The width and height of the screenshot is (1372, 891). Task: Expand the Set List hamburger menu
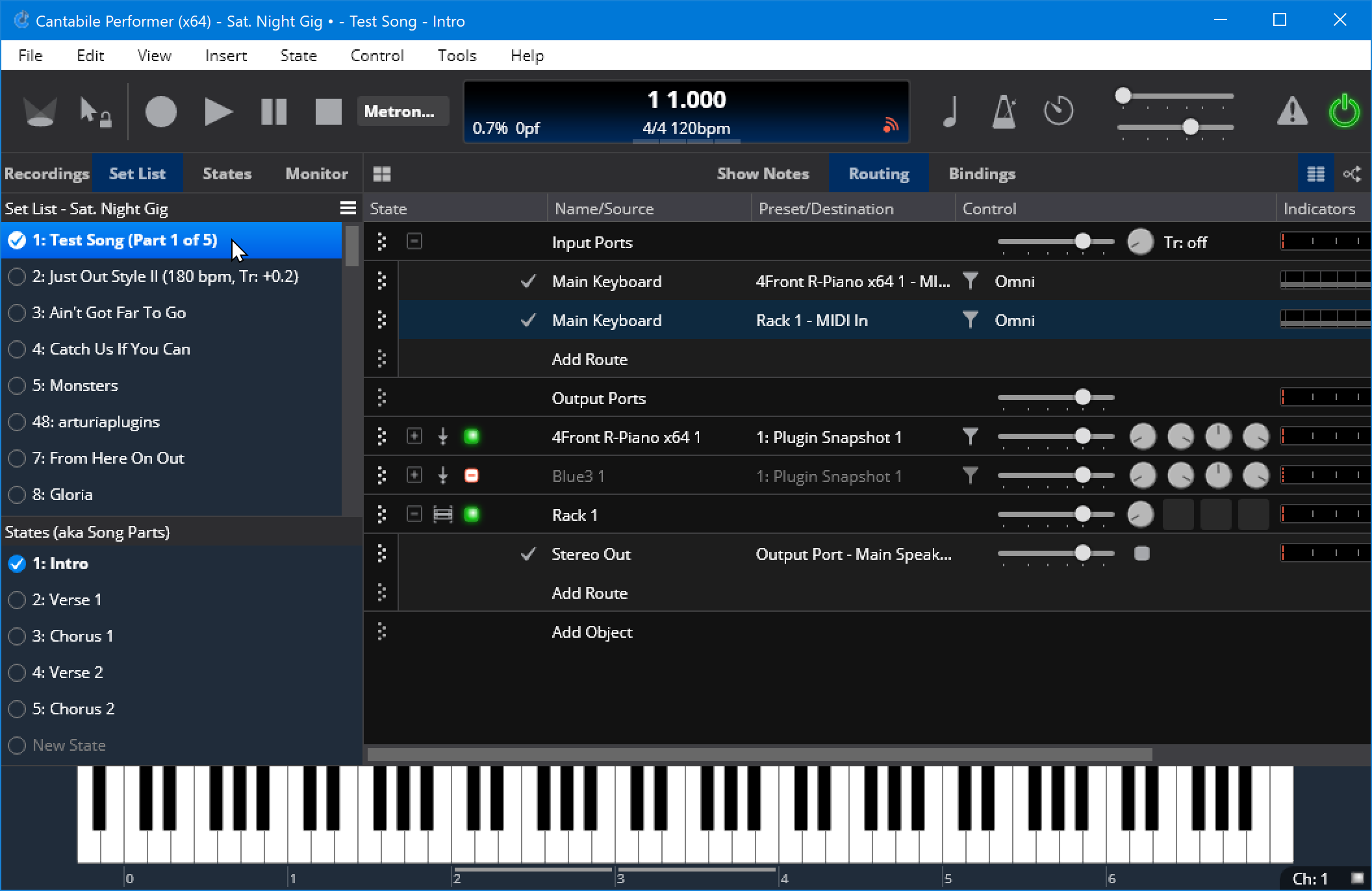pyautogui.click(x=348, y=208)
